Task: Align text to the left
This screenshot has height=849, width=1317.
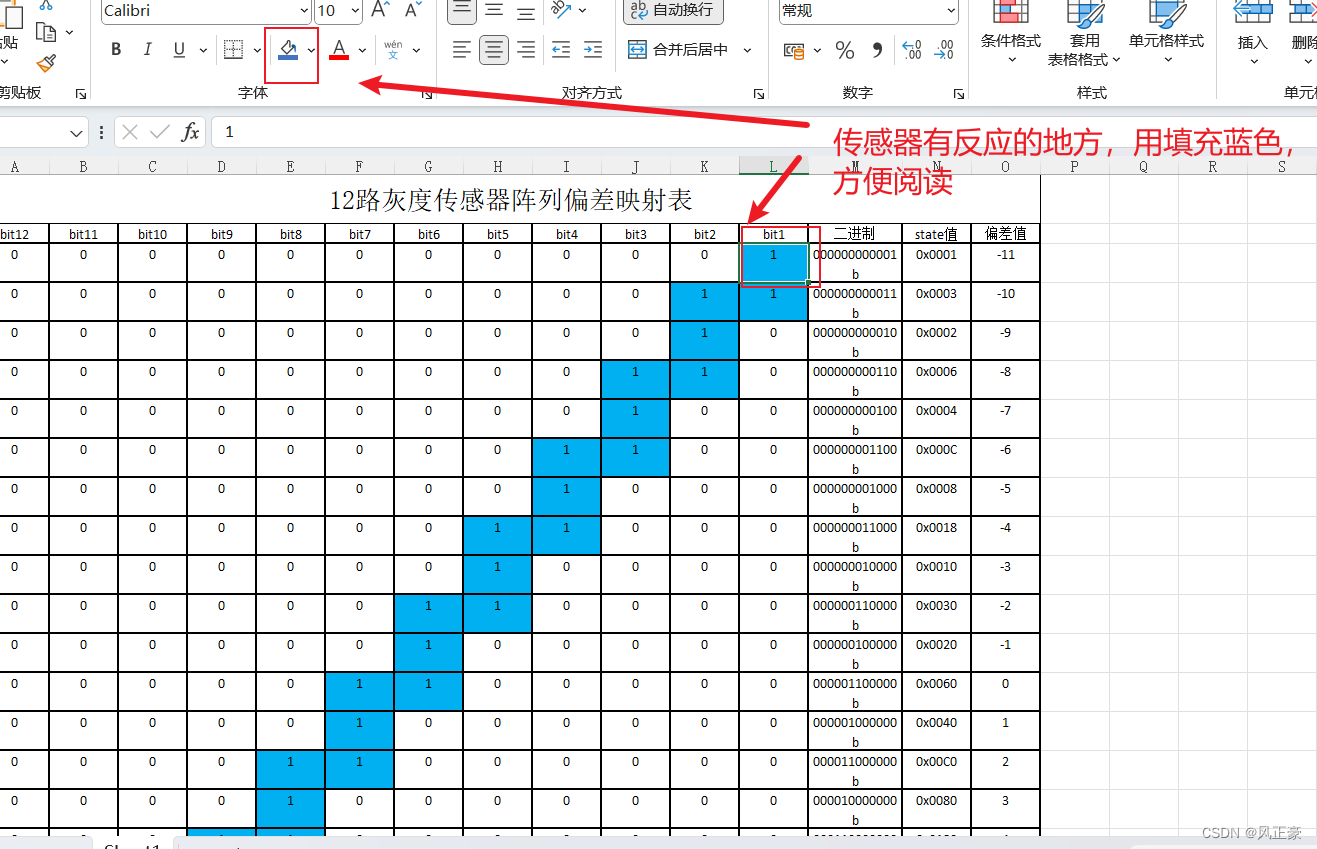Action: pyautogui.click(x=461, y=50)
